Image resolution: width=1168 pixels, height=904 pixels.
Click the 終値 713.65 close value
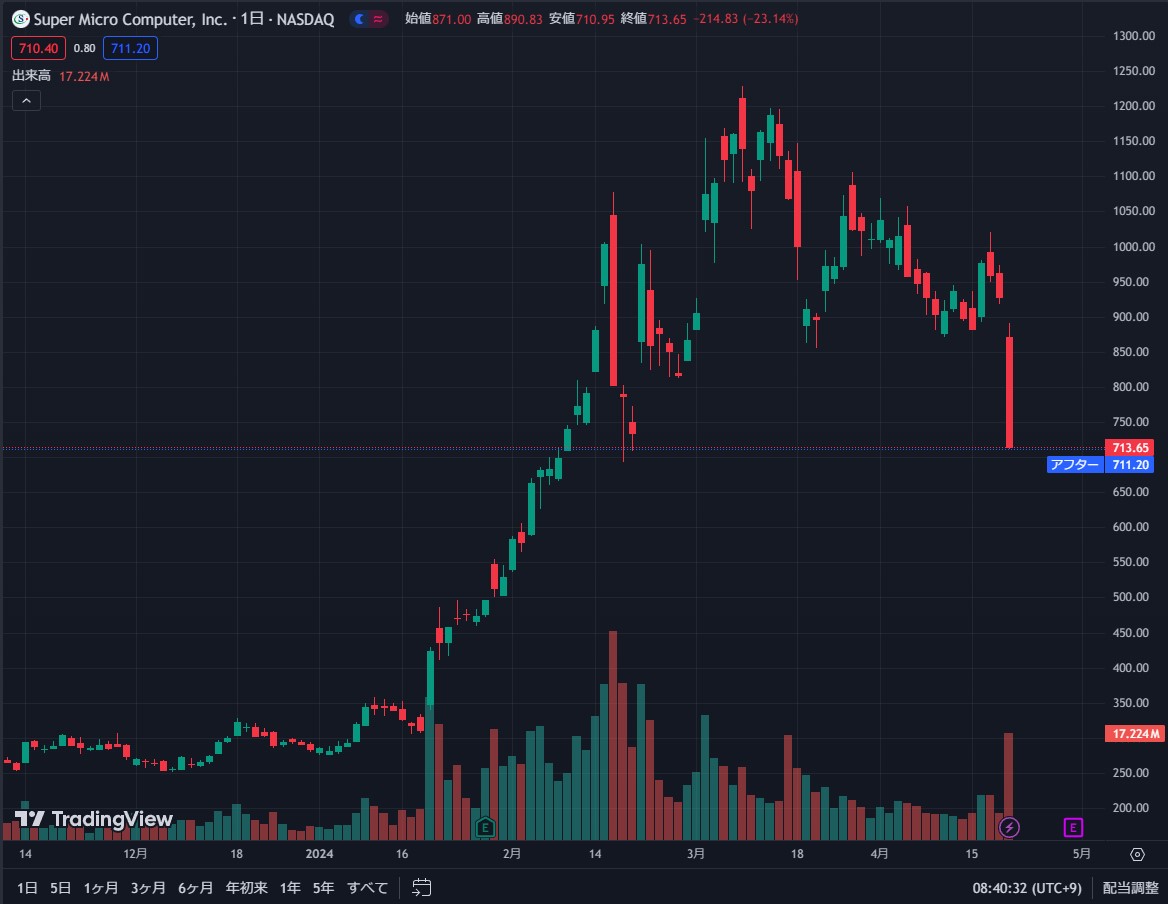point(653,19)
